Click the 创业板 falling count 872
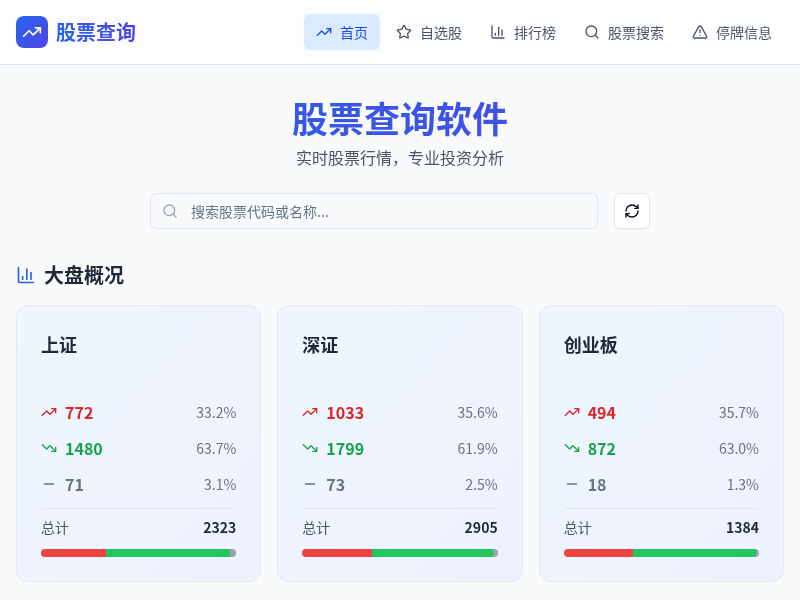The width and height of the screenshot is (800, 600). [x=602, y=449]
